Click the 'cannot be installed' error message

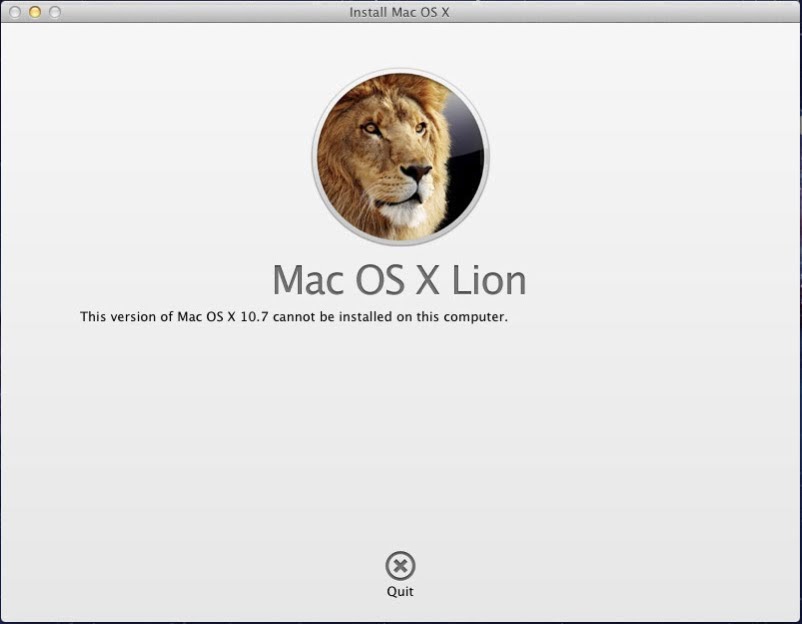(x=294, y=317)
